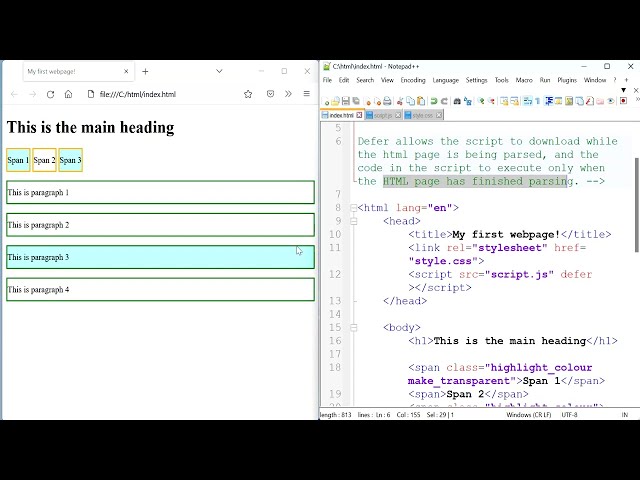The height and width of the screenshot is (480, 640).
Task: Toggle the INS/OVR mode in the status bar
Action: [624, 415]
